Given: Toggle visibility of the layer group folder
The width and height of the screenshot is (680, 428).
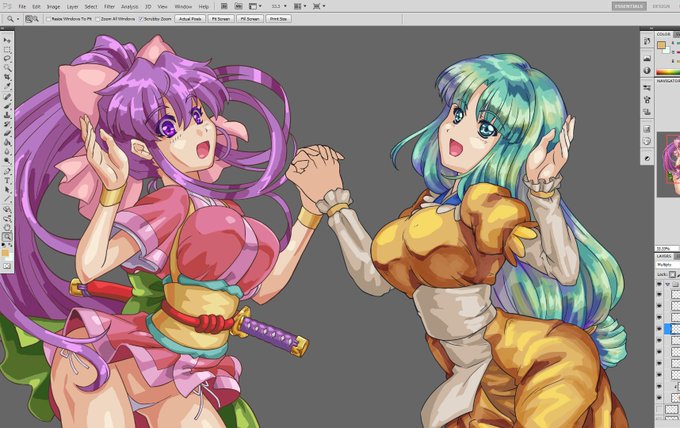Looking at the screenshot, I should [x=659, y=284].
